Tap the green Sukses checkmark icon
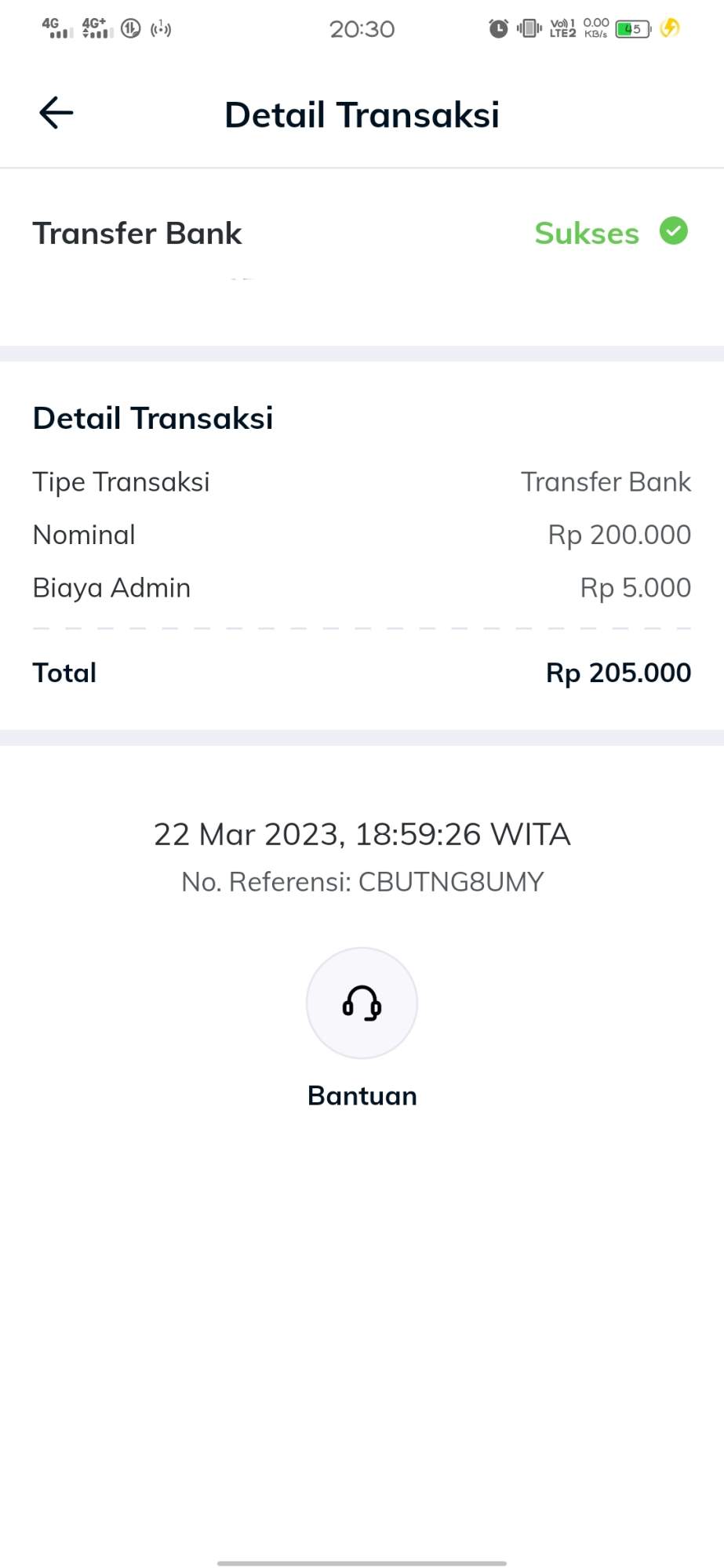 click(673, 231)
